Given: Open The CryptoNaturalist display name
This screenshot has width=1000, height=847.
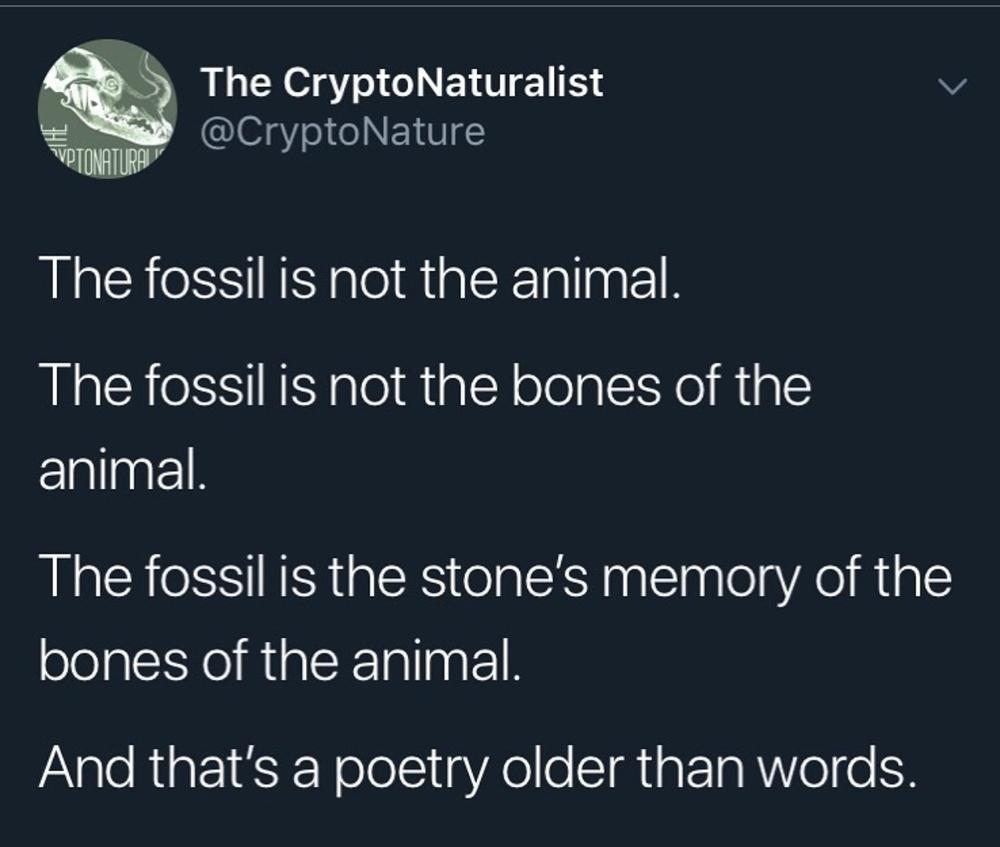Looking at the screenshot, I should click(x=402, y=83).
